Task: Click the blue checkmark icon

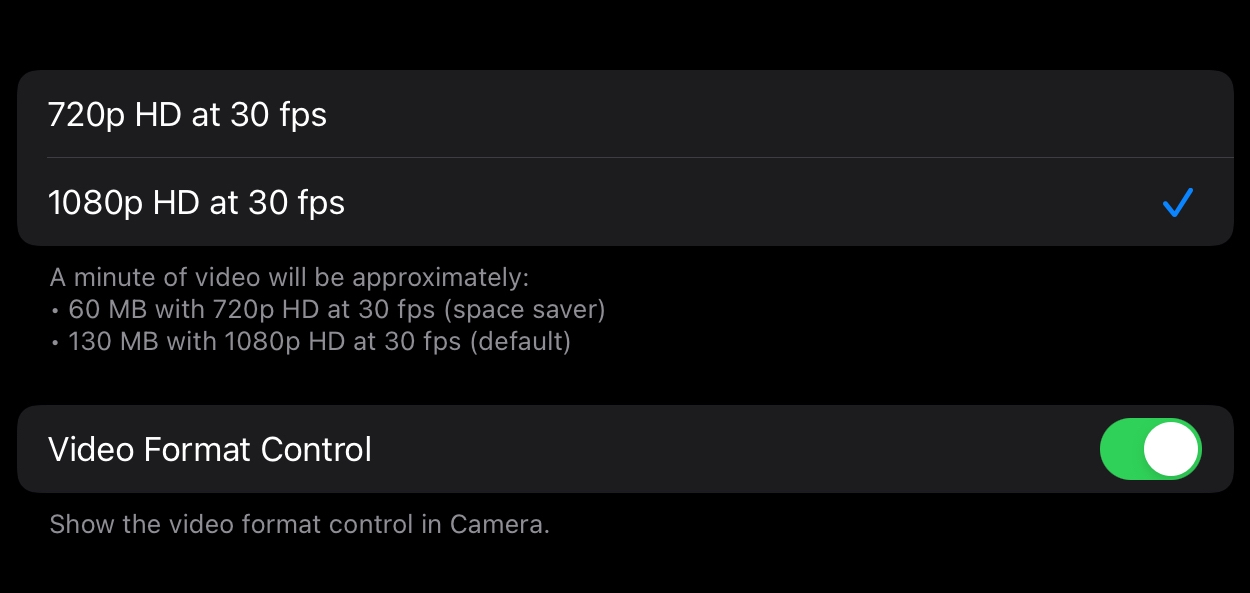Action: tap(1177, 203)
